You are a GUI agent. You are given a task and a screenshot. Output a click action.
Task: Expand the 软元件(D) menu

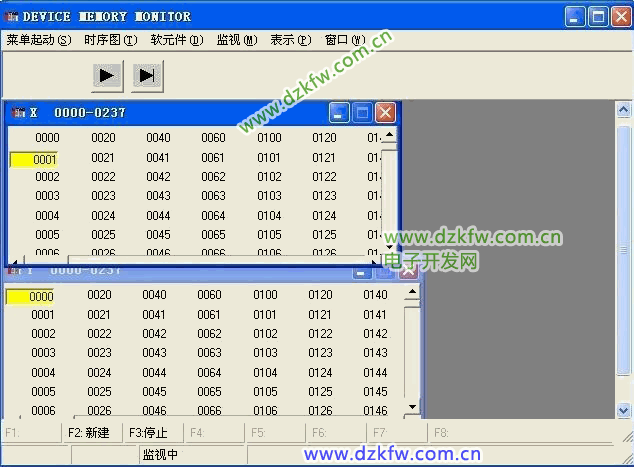point(176,40)
